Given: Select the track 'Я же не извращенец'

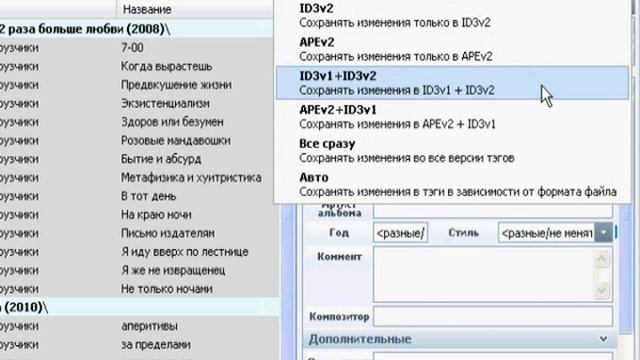Looking at the screenshot, I should point(173,270).
